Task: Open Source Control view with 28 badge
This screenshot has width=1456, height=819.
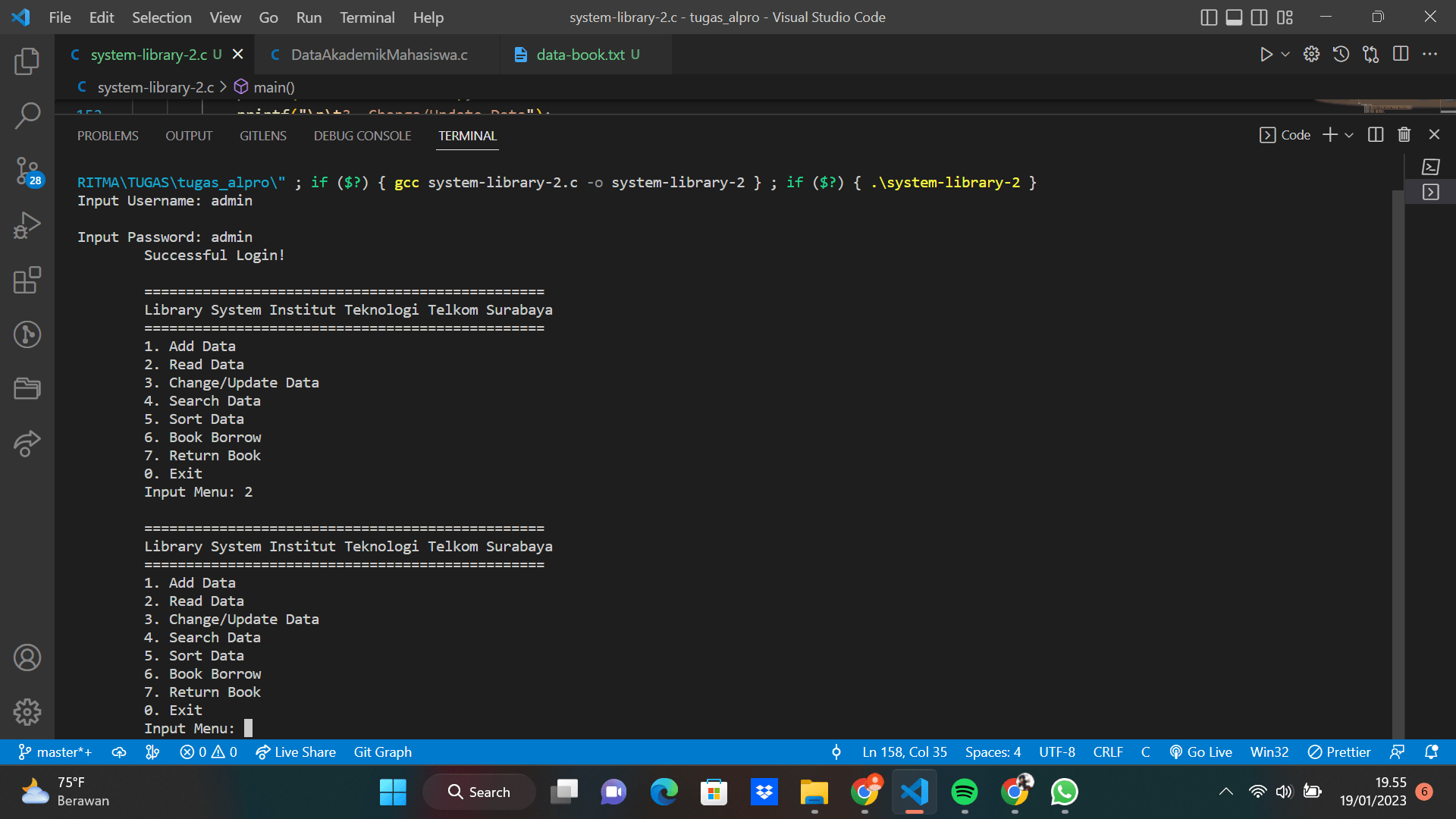Action: pyautogui.click(x=27, y=171)
